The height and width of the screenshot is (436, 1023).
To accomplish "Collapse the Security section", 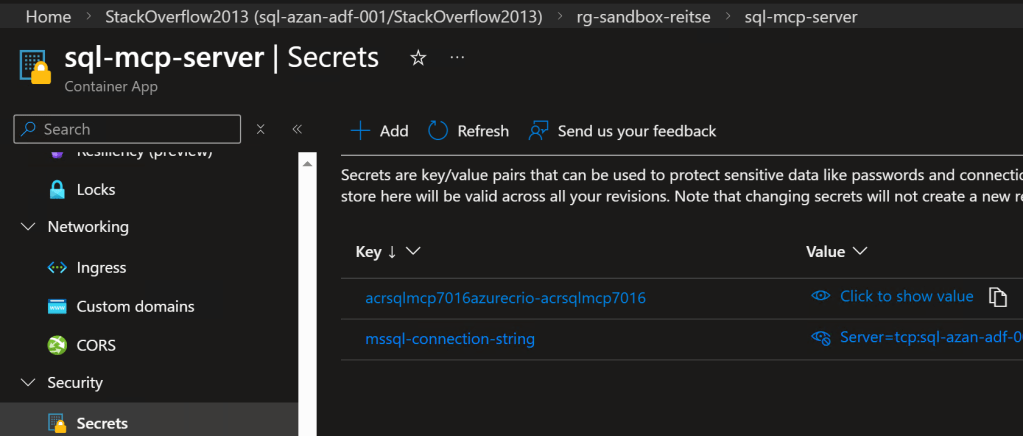I will click(27, 383).
